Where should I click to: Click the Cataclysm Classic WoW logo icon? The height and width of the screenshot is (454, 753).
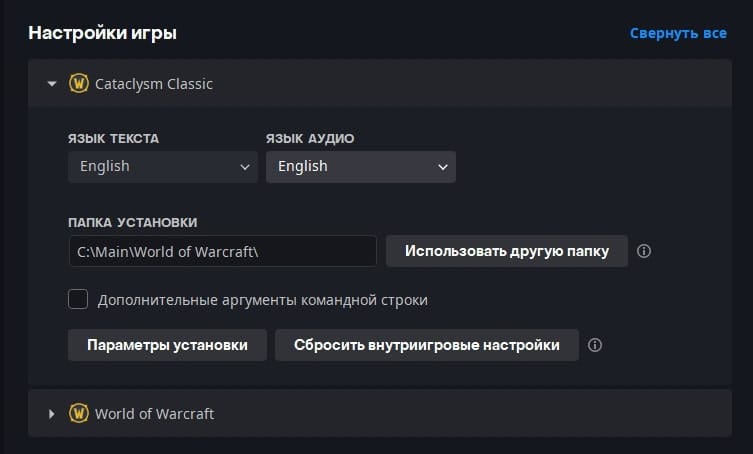click(x=79, y=84)
